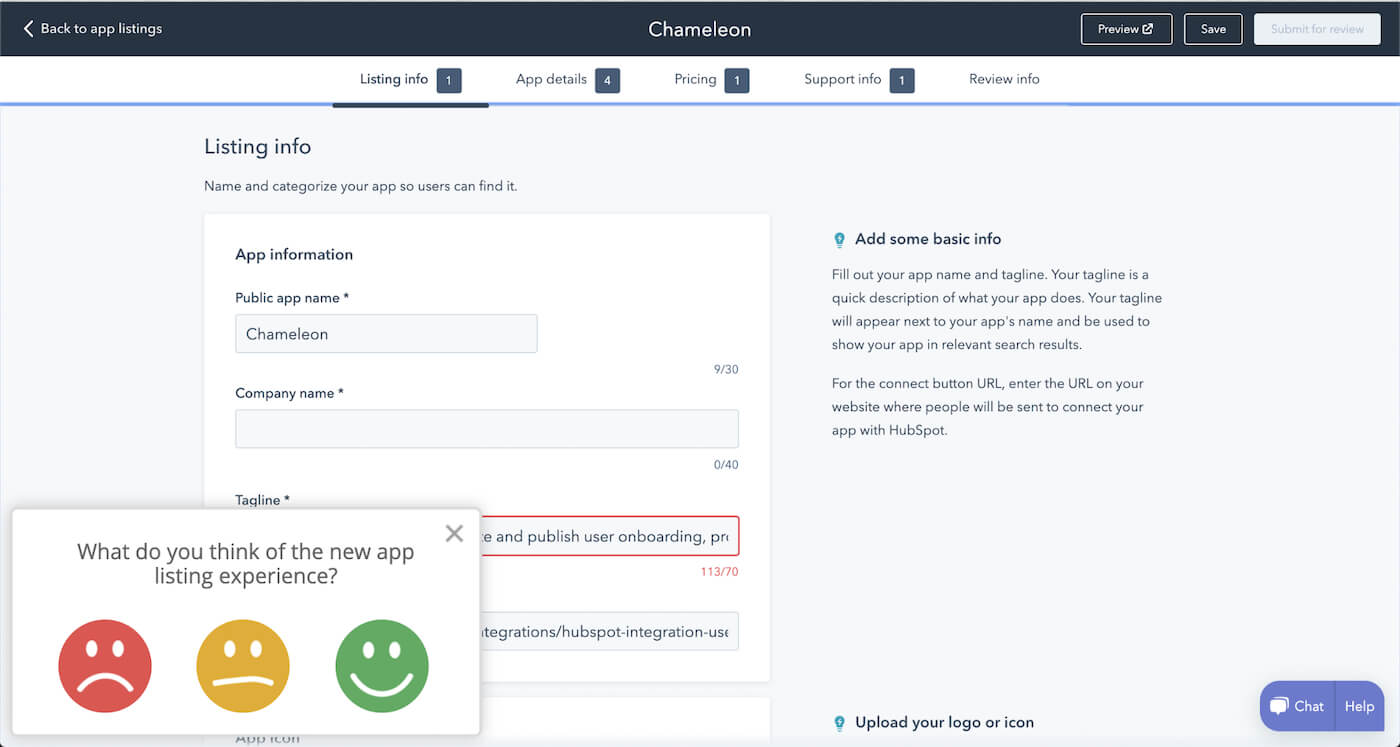Click the empty Company name field
This screenshot has height=747, width=1400.
click(x=486, y=428)
